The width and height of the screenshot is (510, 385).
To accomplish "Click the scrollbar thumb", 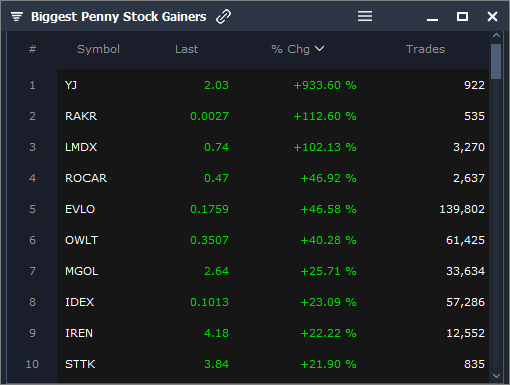I will point(496,61).
